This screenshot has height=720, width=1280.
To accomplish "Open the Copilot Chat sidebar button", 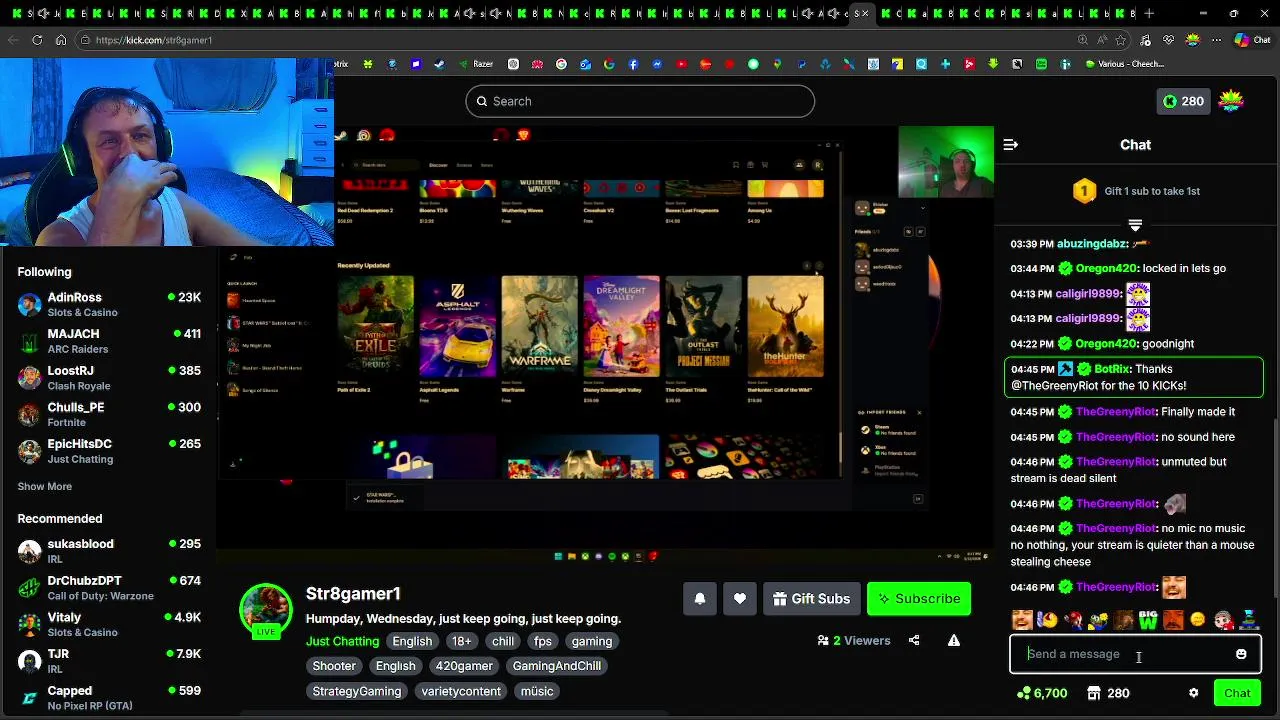I will pyautogui.click(x=1254, y=40).
